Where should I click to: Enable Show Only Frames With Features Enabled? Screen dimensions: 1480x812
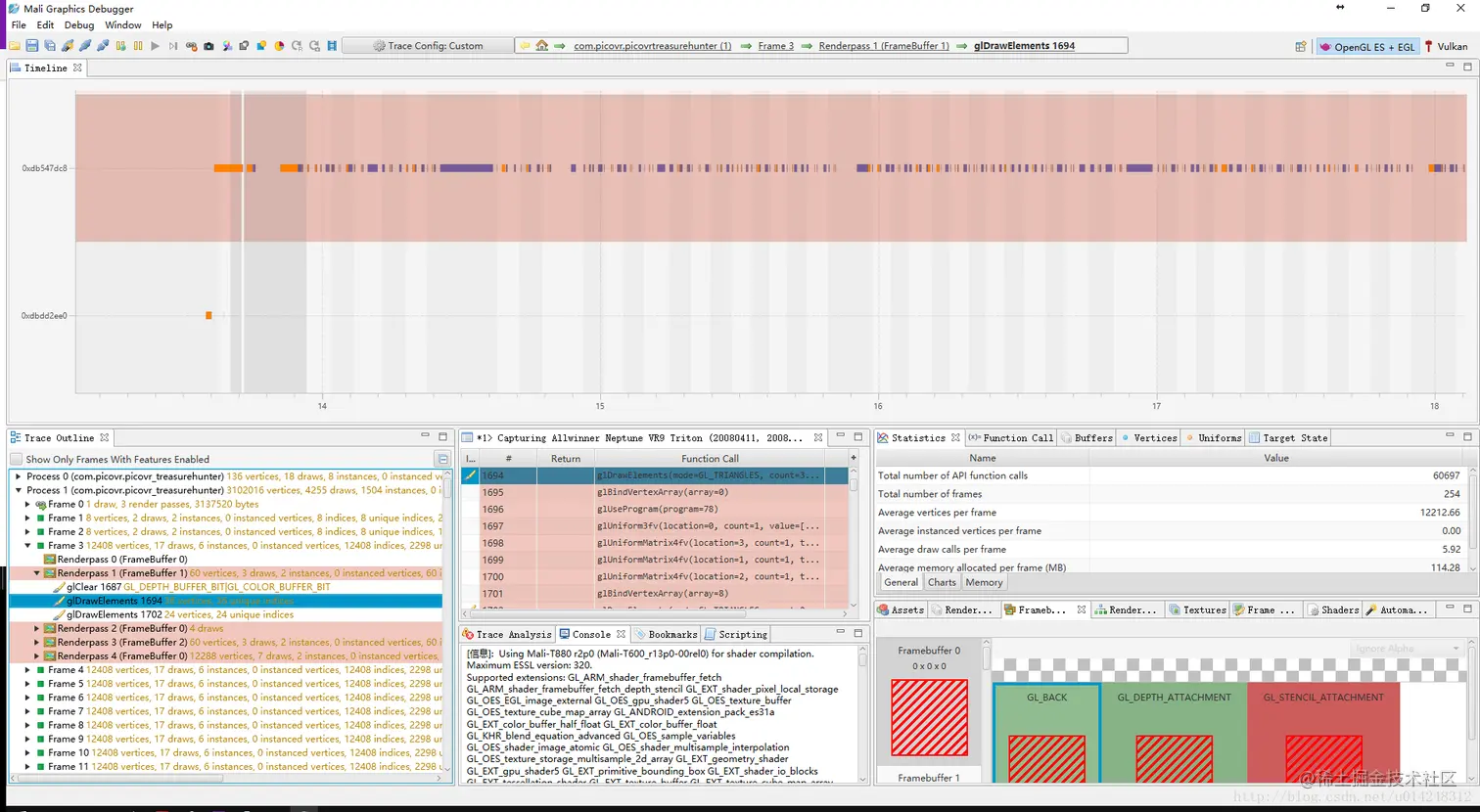click(x=16, y=459)
